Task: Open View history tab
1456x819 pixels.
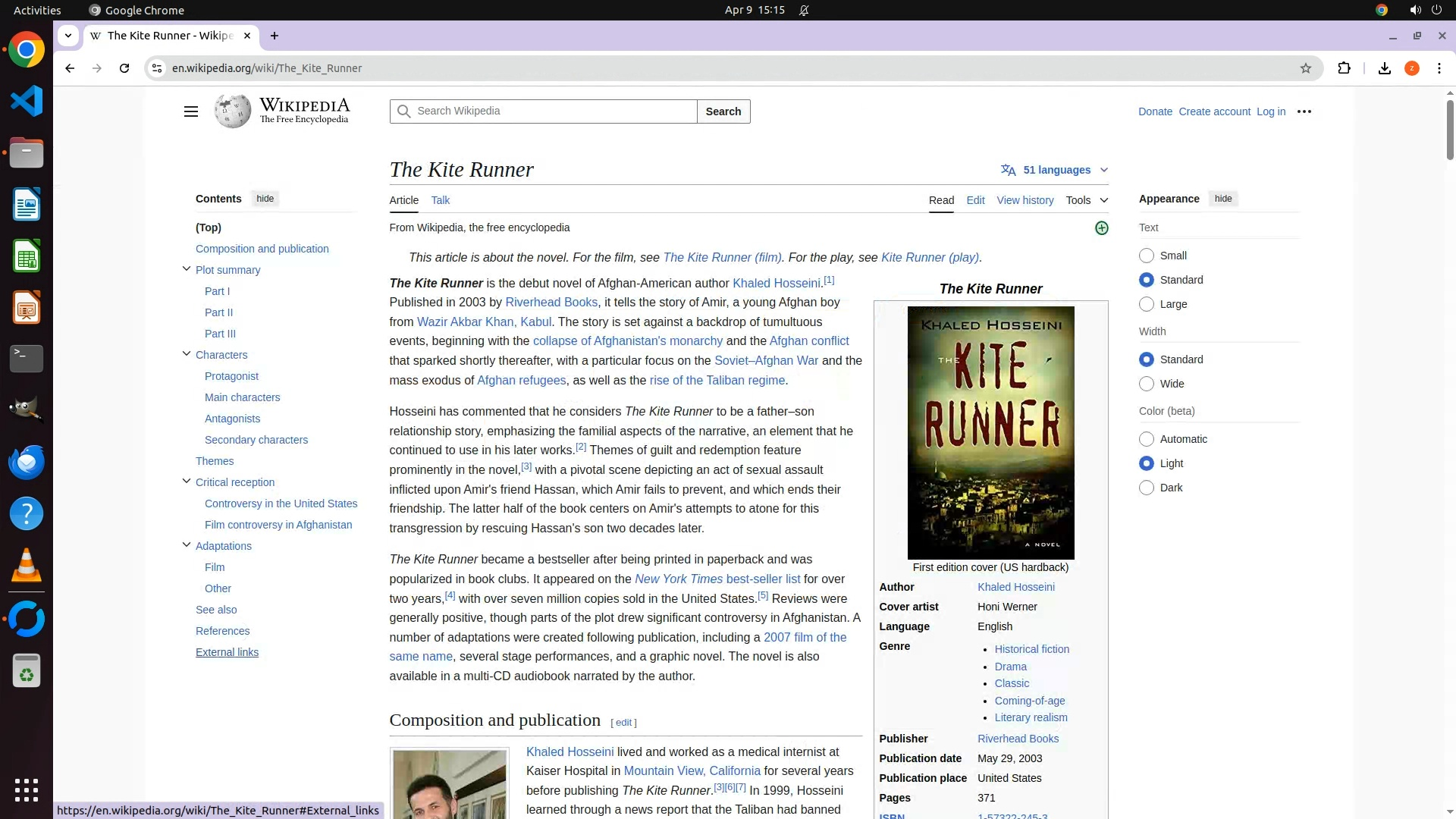Action: click(1025, 200)
